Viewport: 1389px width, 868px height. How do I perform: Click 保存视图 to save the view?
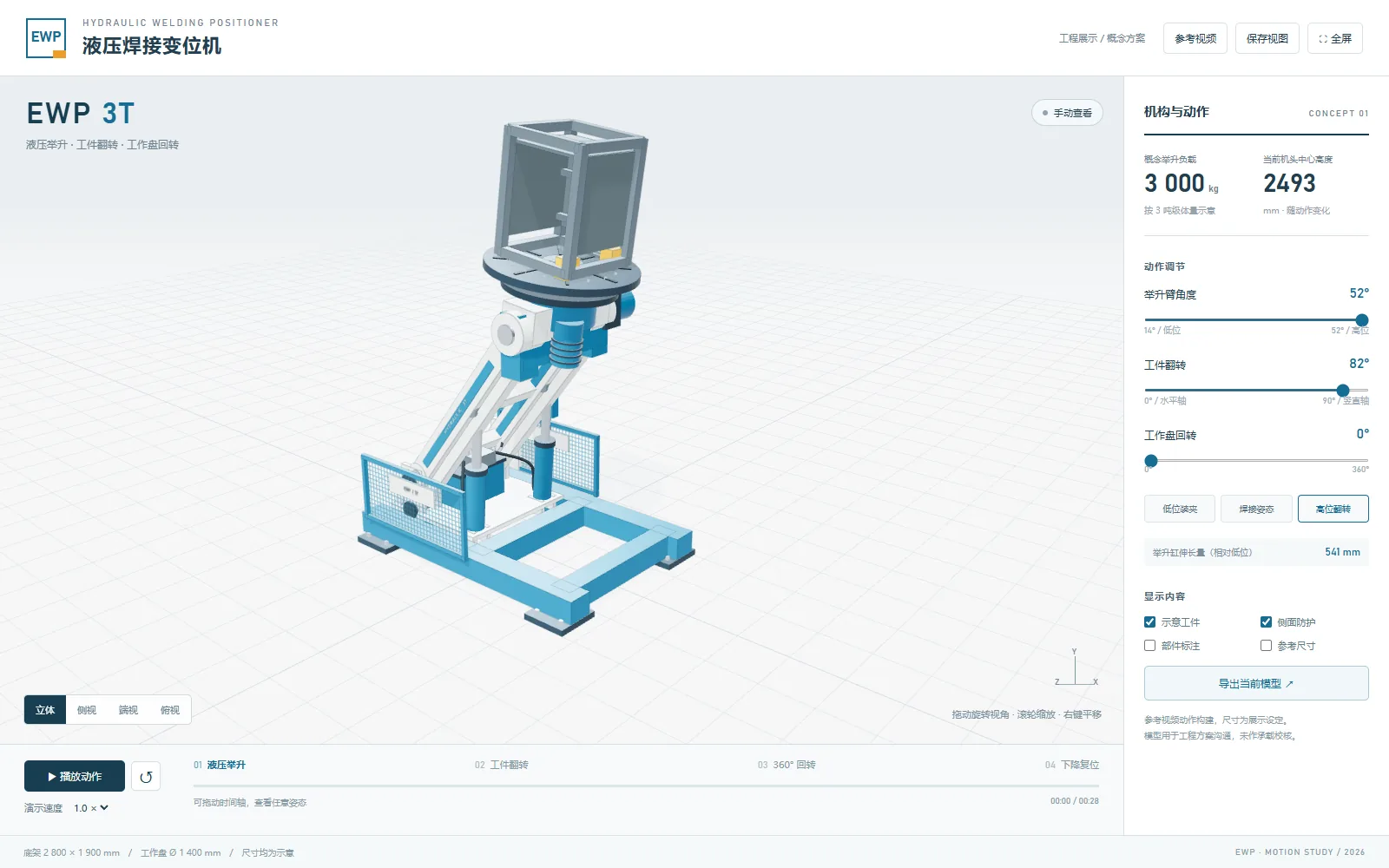pos(1267,38)
